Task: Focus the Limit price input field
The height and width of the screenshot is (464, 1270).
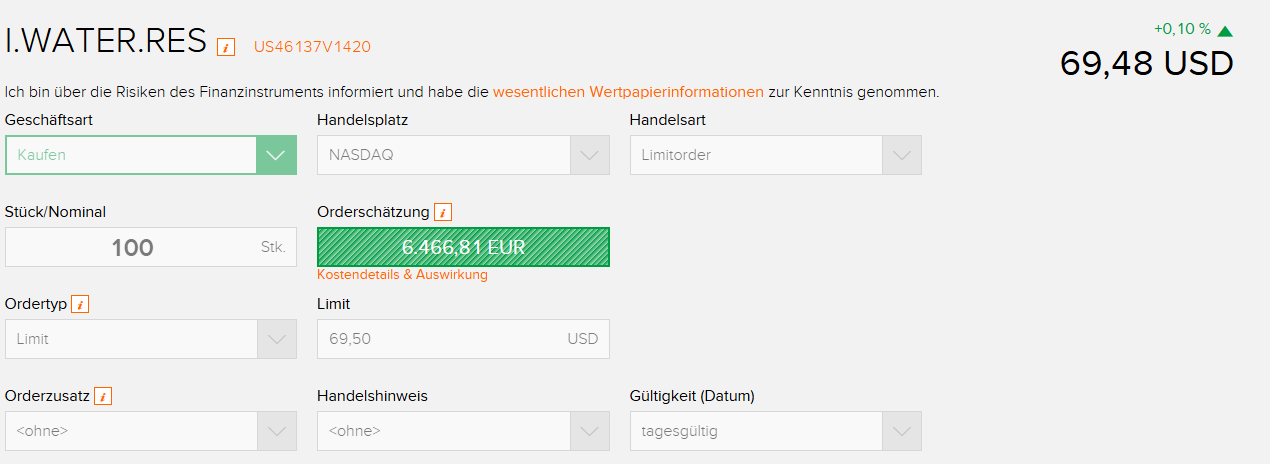Action: 440,339
